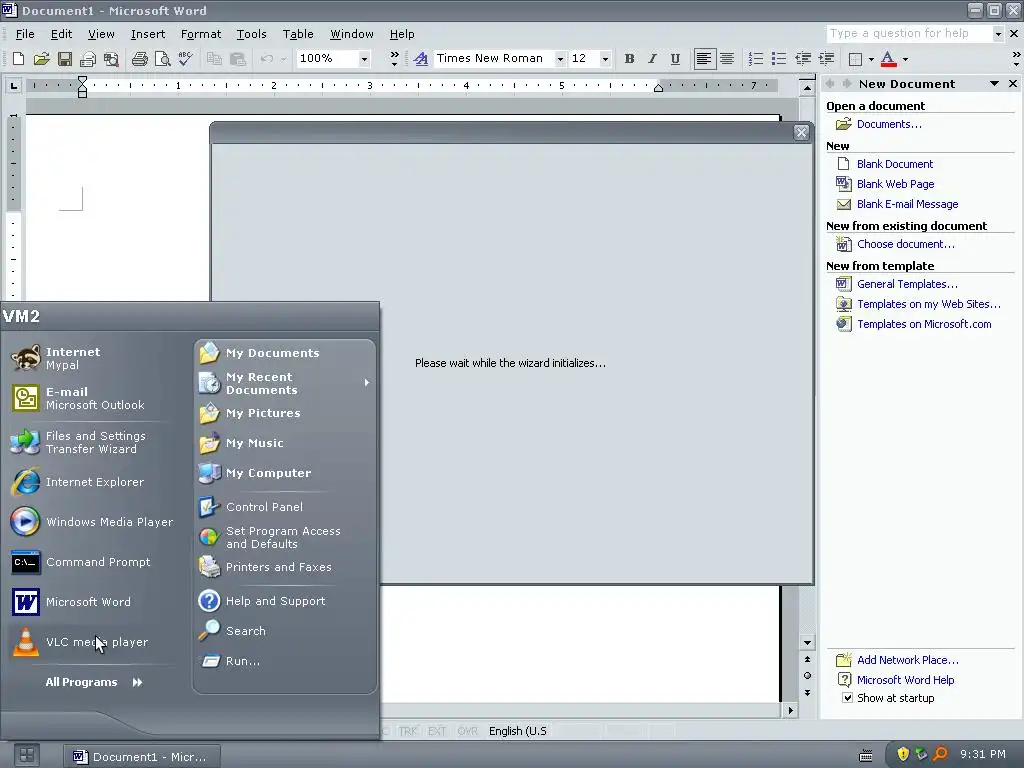Open the font size 12 dropdown

(605, 59)
